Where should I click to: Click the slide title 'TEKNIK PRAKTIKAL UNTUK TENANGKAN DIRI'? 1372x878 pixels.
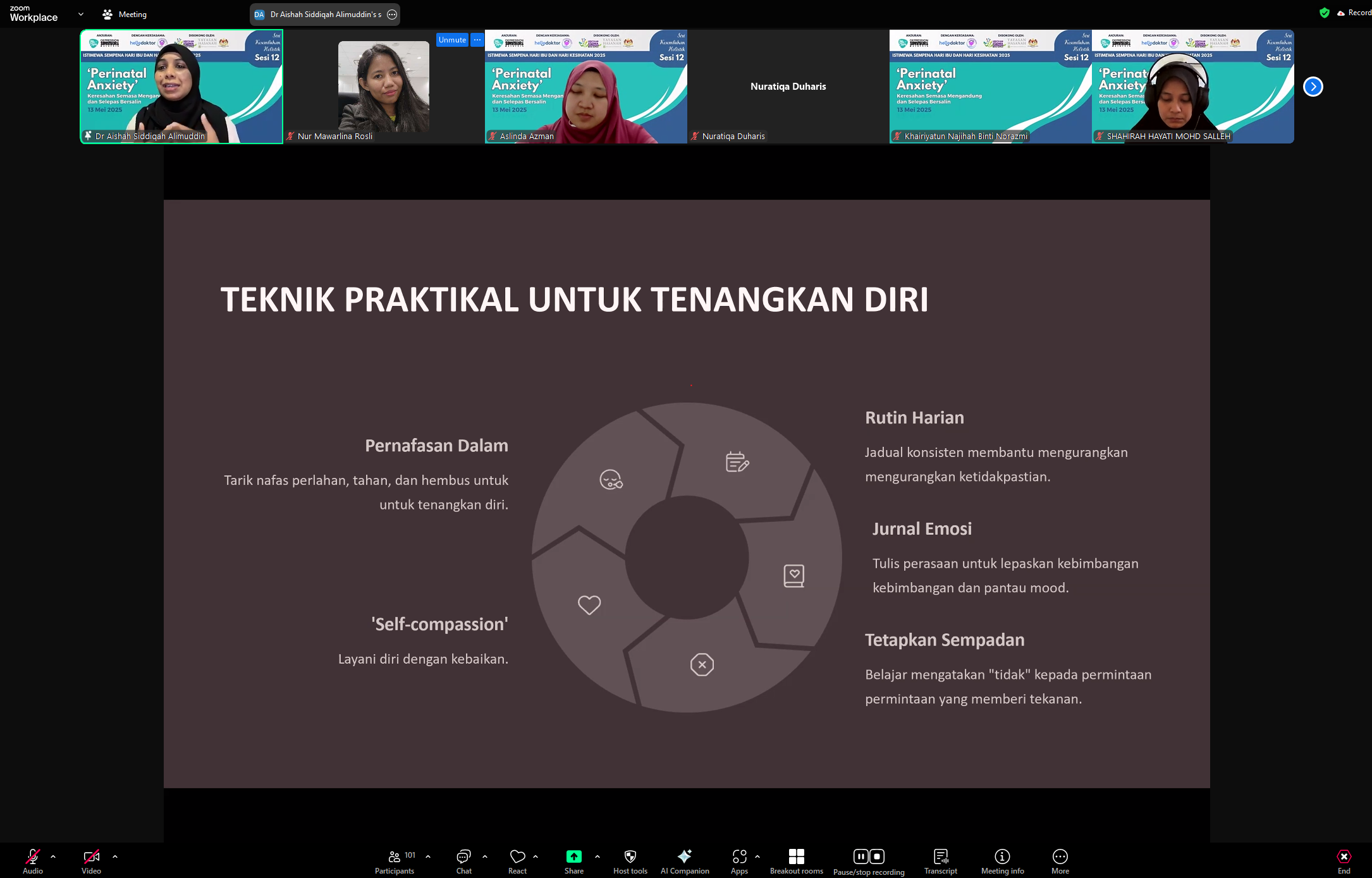[575, 299]
